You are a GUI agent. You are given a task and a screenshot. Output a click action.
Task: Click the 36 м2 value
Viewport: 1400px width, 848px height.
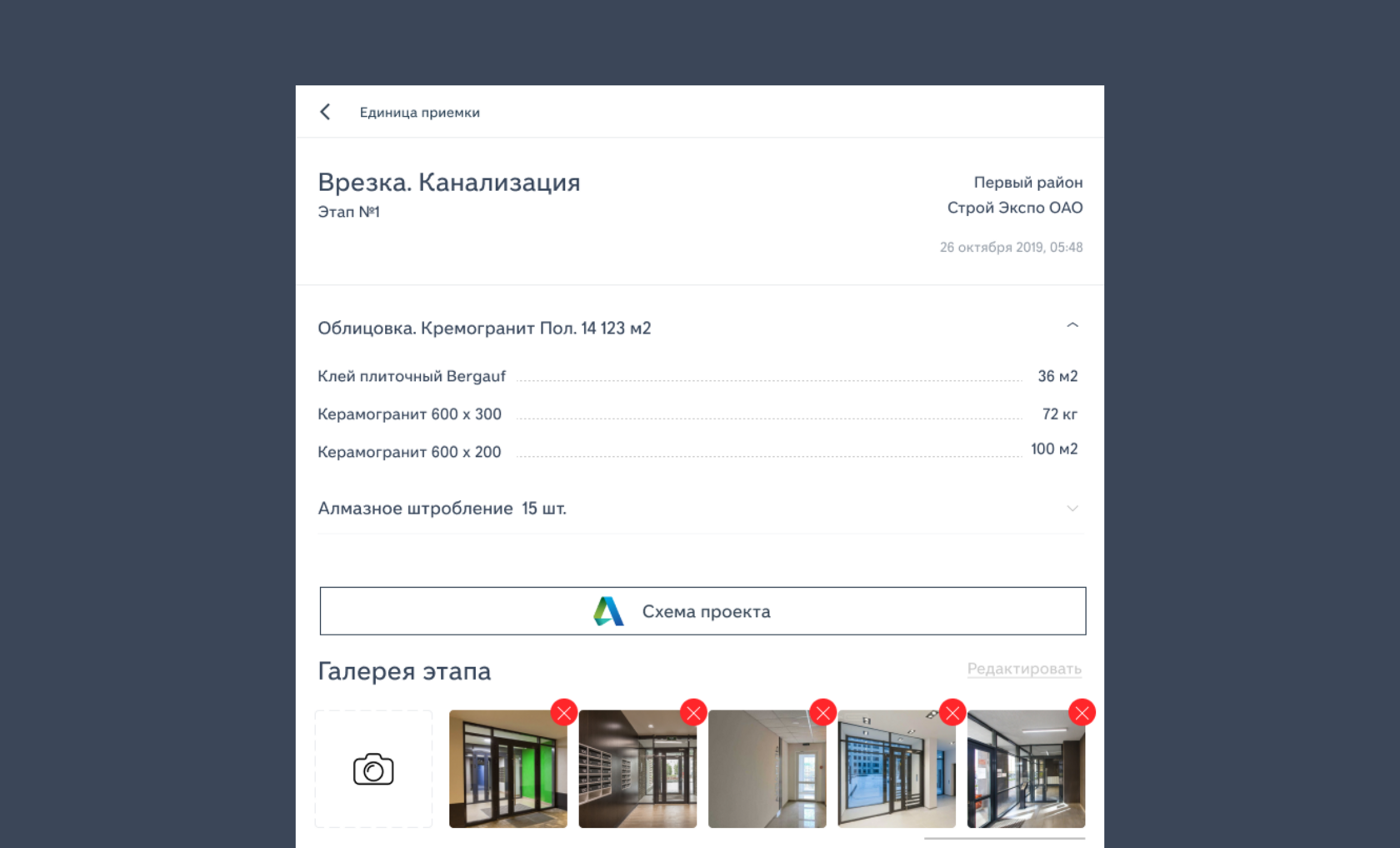[1057, 376]
